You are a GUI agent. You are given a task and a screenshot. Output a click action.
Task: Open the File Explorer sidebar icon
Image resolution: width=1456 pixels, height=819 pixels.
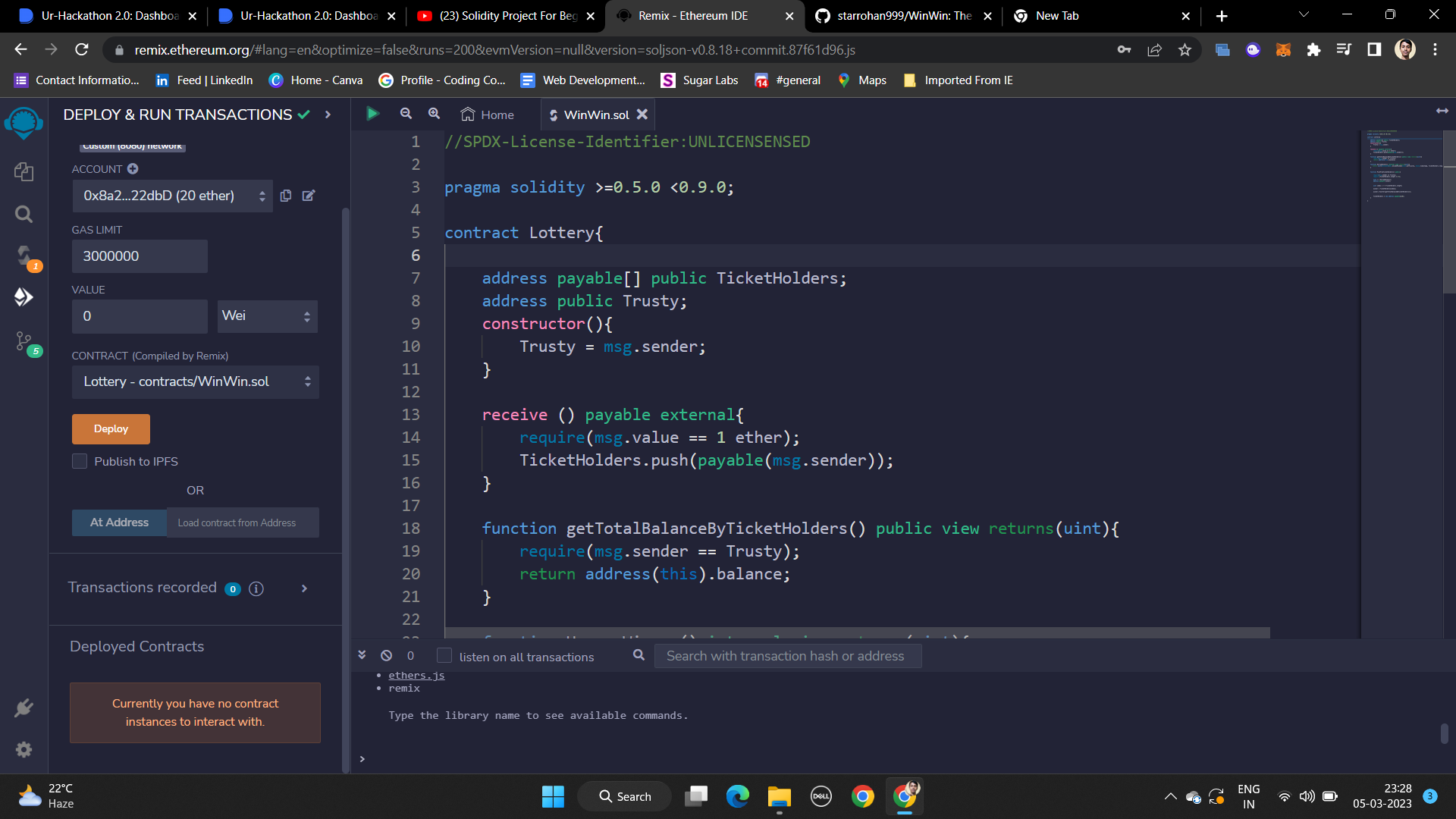(24, 172)
